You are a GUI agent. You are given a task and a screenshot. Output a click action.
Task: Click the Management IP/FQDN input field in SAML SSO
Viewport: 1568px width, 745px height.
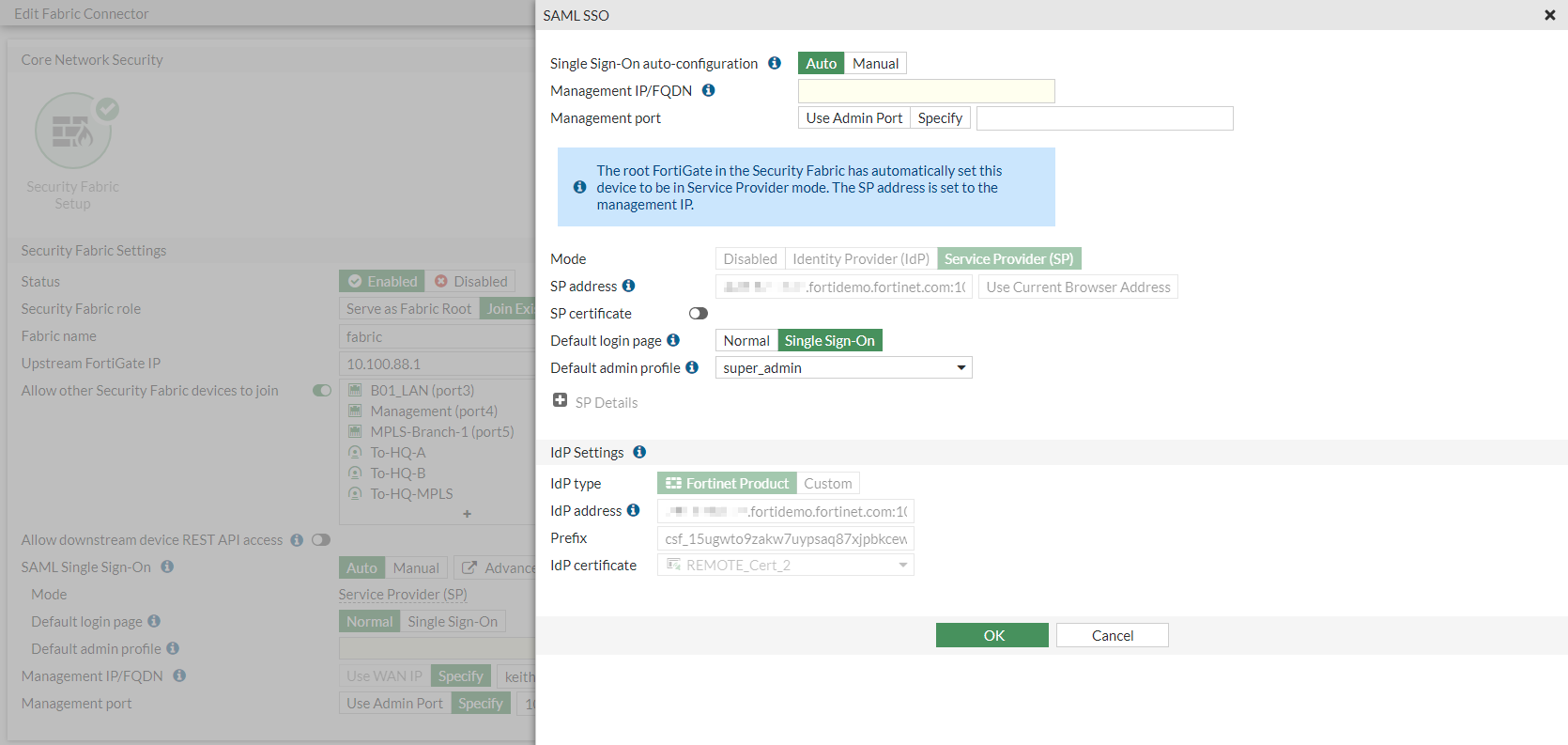tap(927, 90)
